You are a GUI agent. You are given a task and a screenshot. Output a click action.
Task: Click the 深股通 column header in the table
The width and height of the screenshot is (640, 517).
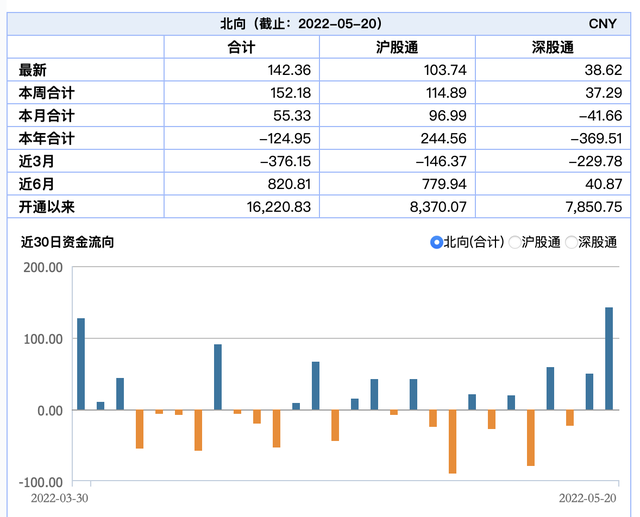(553, 47)
